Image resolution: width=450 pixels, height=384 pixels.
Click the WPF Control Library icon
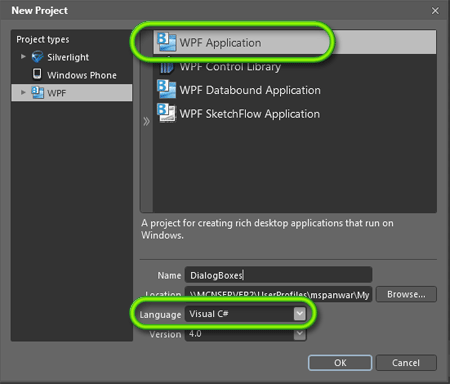166,67
